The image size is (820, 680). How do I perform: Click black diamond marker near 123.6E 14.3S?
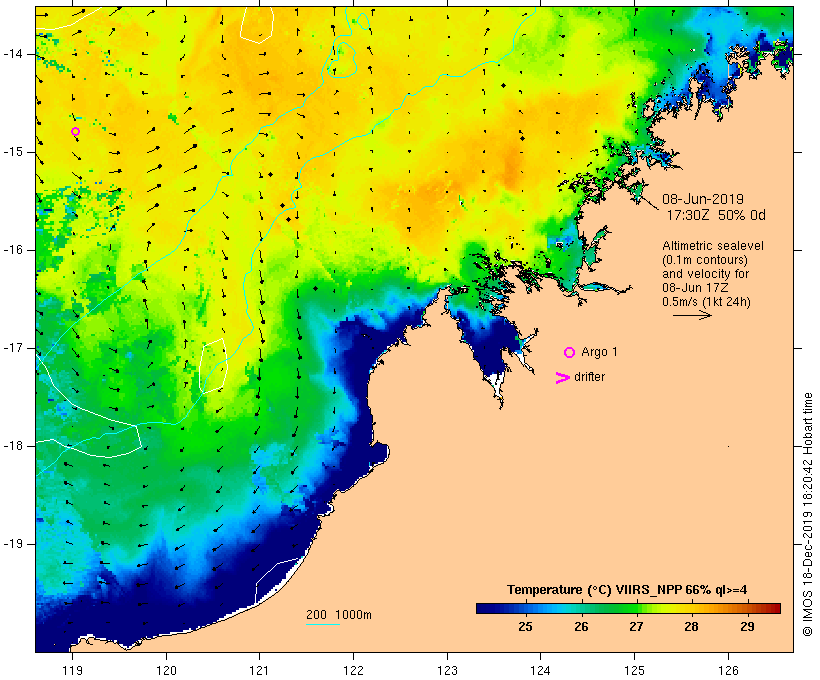(504, 85)
